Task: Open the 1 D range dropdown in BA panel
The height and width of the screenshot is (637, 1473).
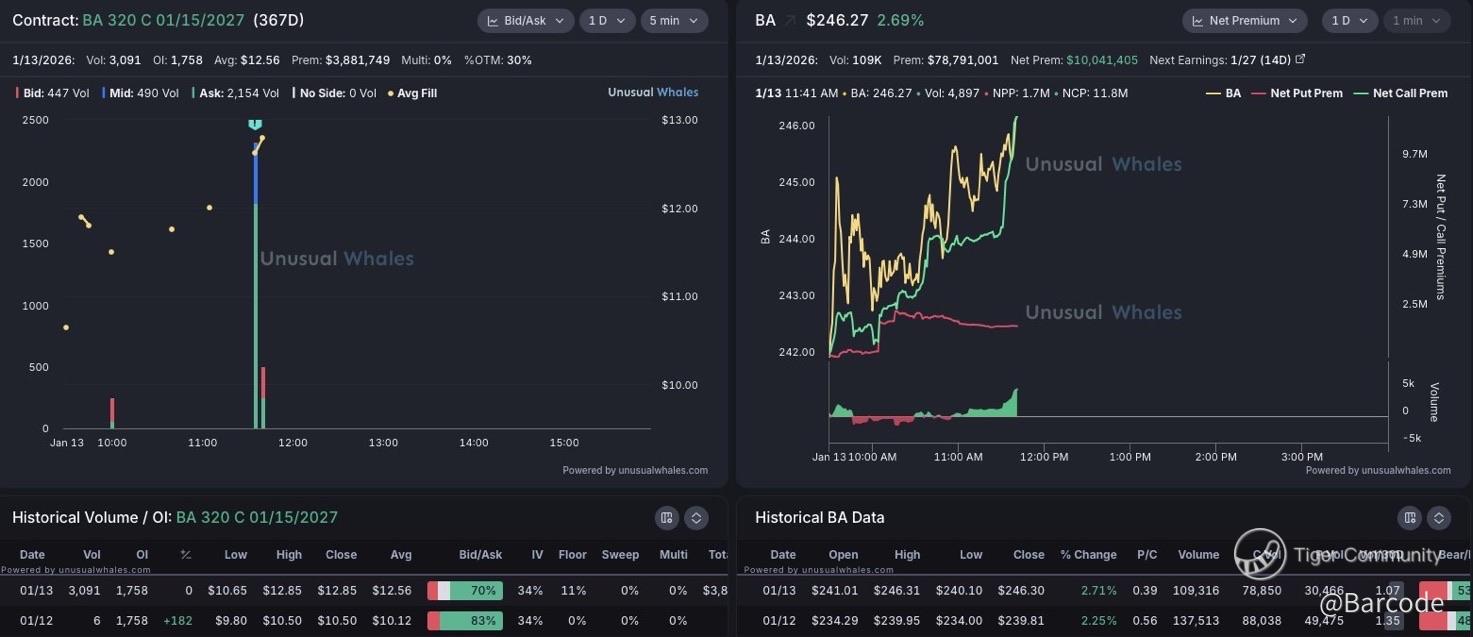Action: click(1350, 20)
